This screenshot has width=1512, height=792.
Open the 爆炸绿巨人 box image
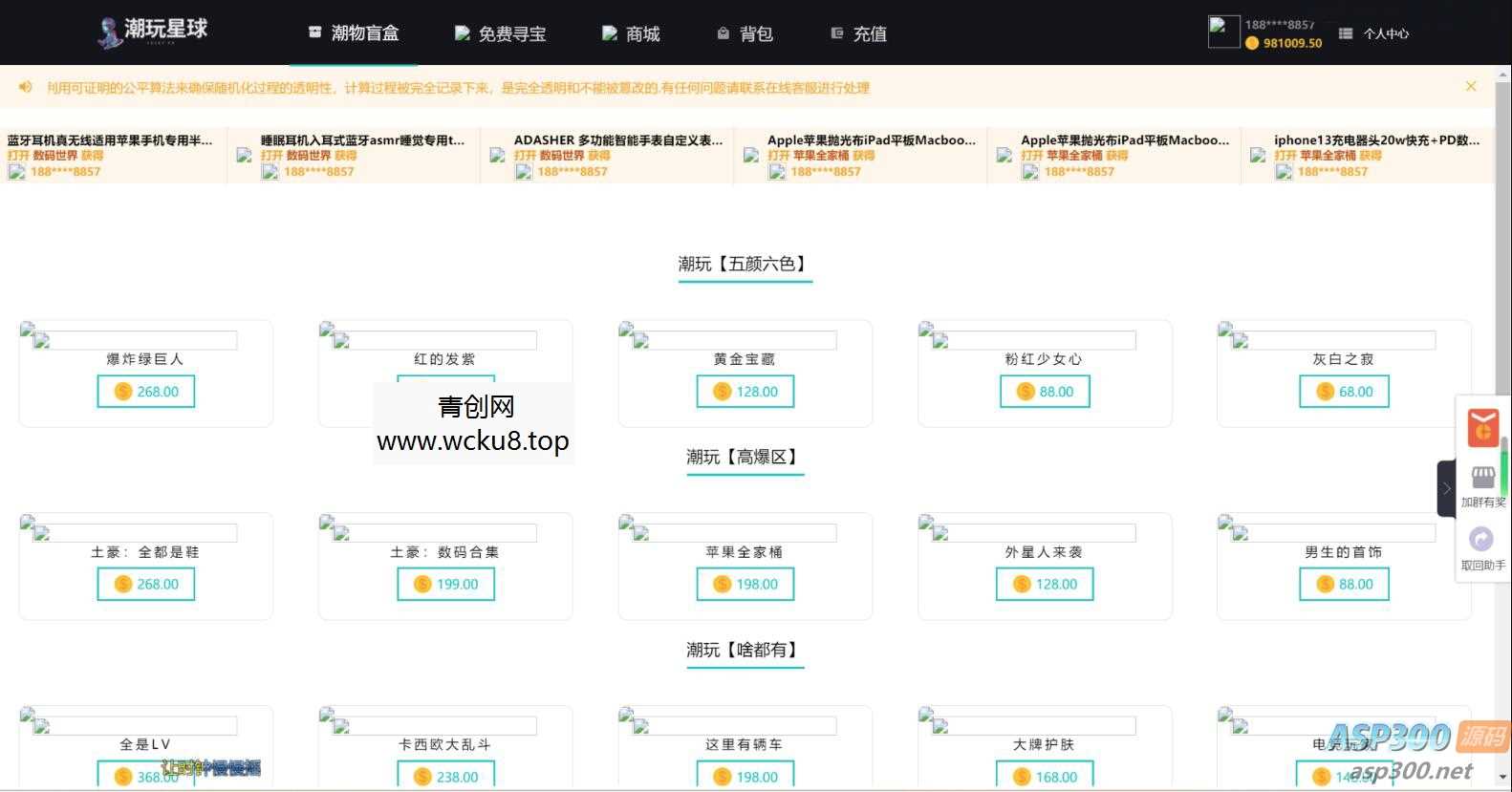pos(135,340)
